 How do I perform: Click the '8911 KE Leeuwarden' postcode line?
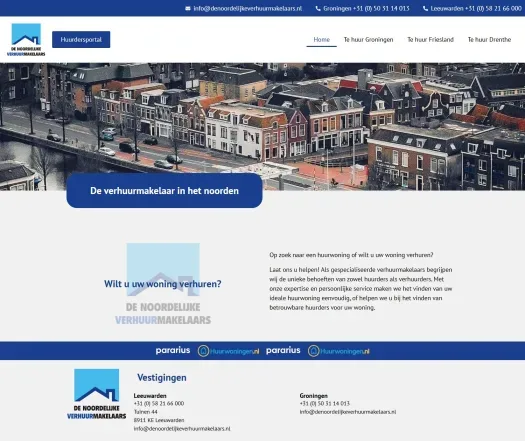point(159,420)
